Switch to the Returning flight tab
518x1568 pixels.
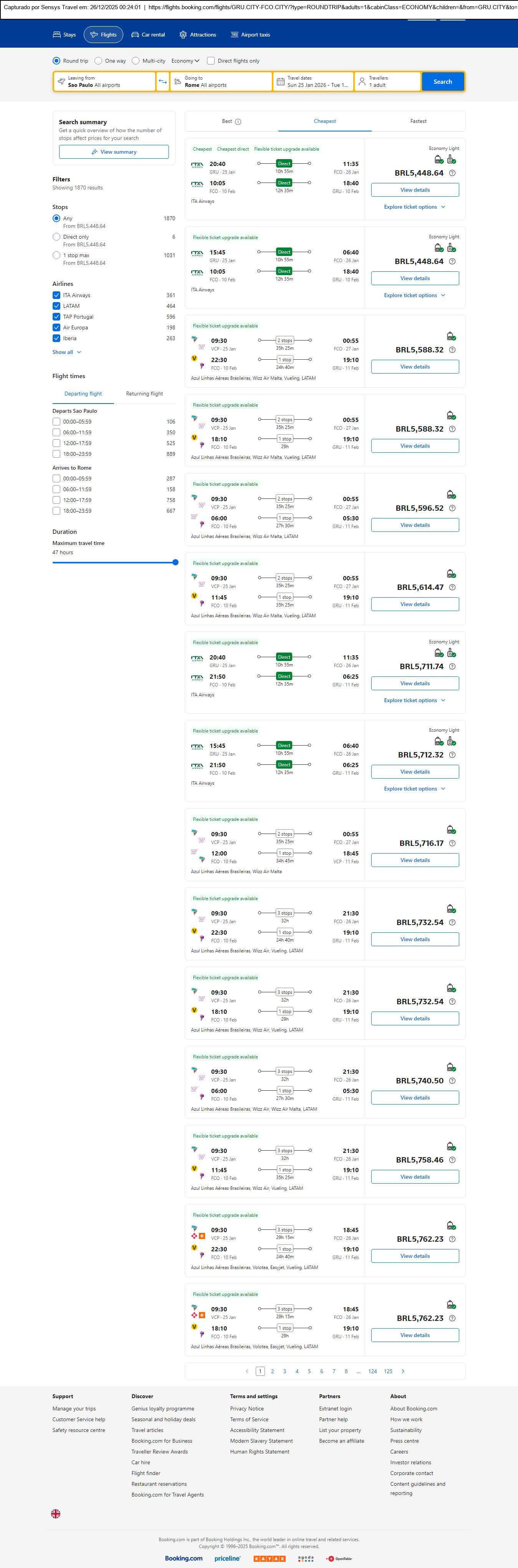(144, 394)
